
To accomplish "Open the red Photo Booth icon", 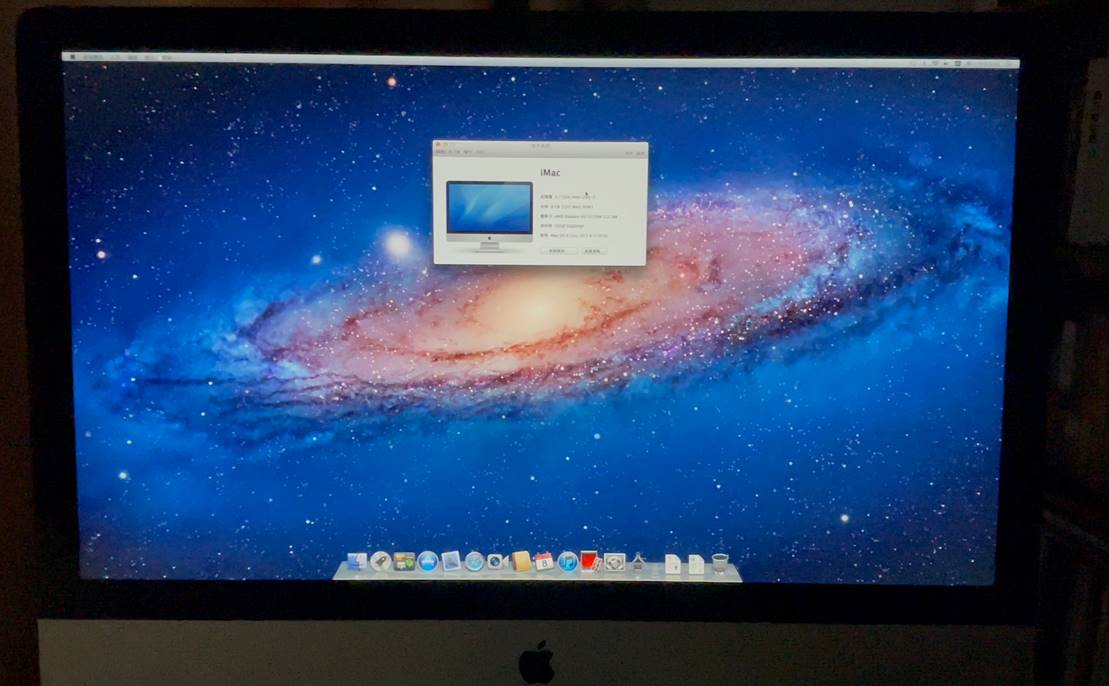I will [590, 562].
